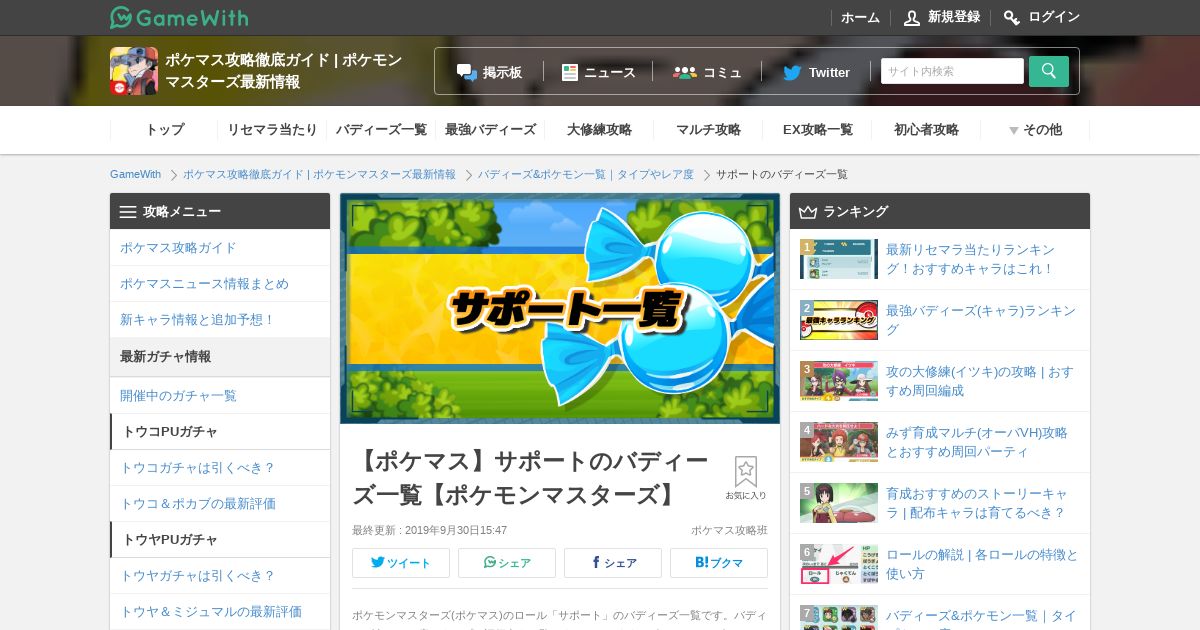Click the ランキング crown icon
This screenshot has width=1200, height=630.
(x=808, y=212)
